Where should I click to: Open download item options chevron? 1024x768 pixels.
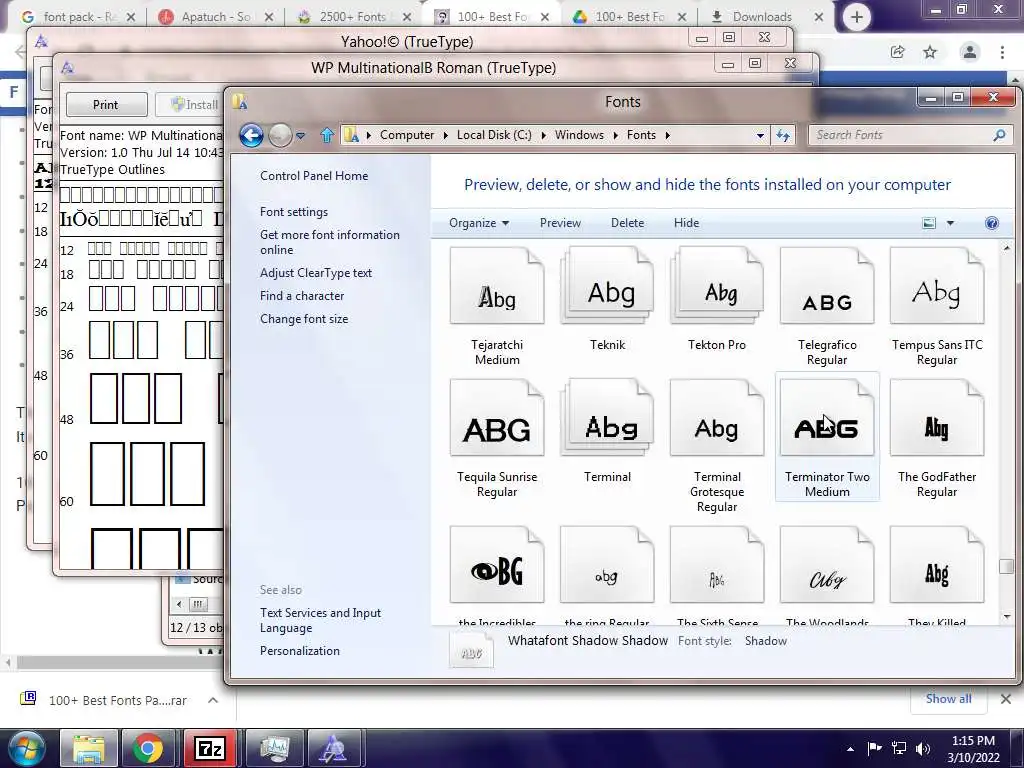213,700
